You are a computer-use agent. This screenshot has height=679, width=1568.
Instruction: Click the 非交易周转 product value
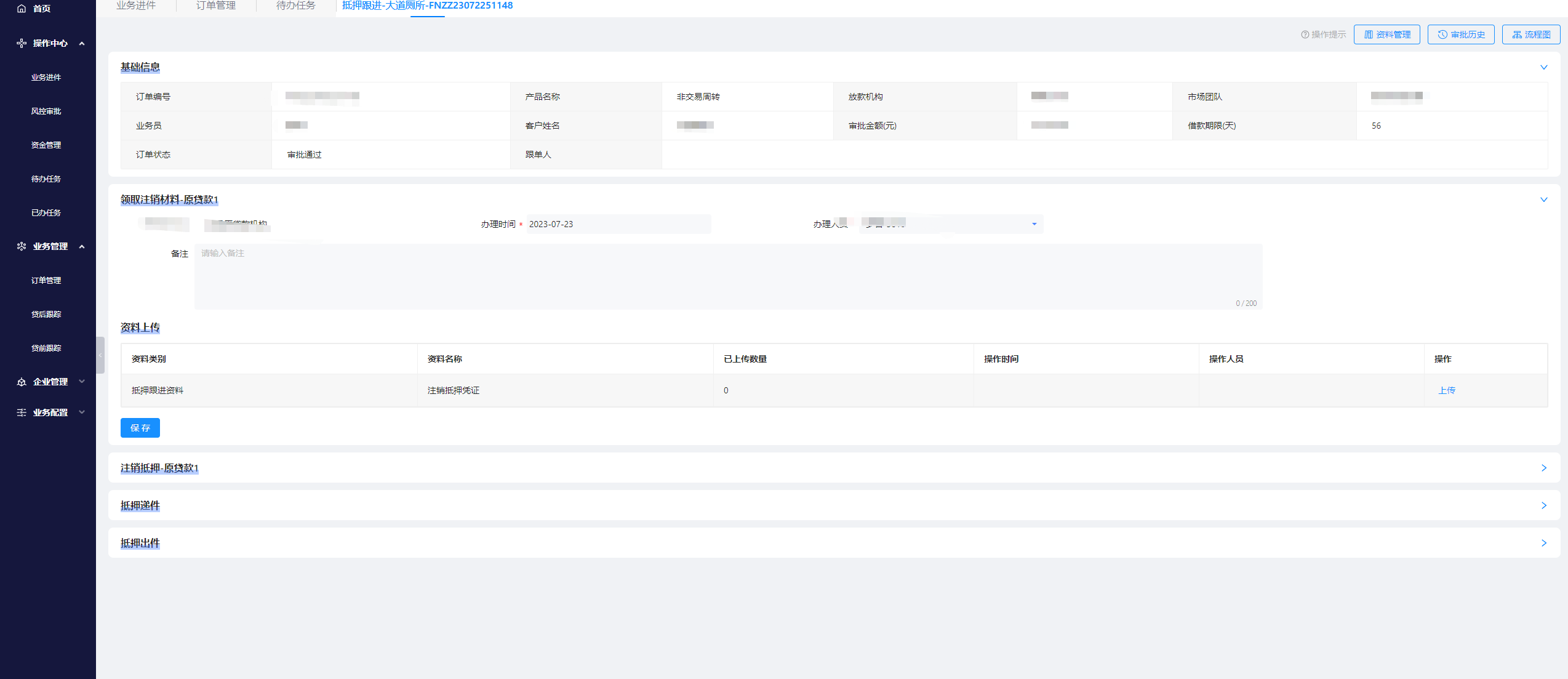click(698, 97)
